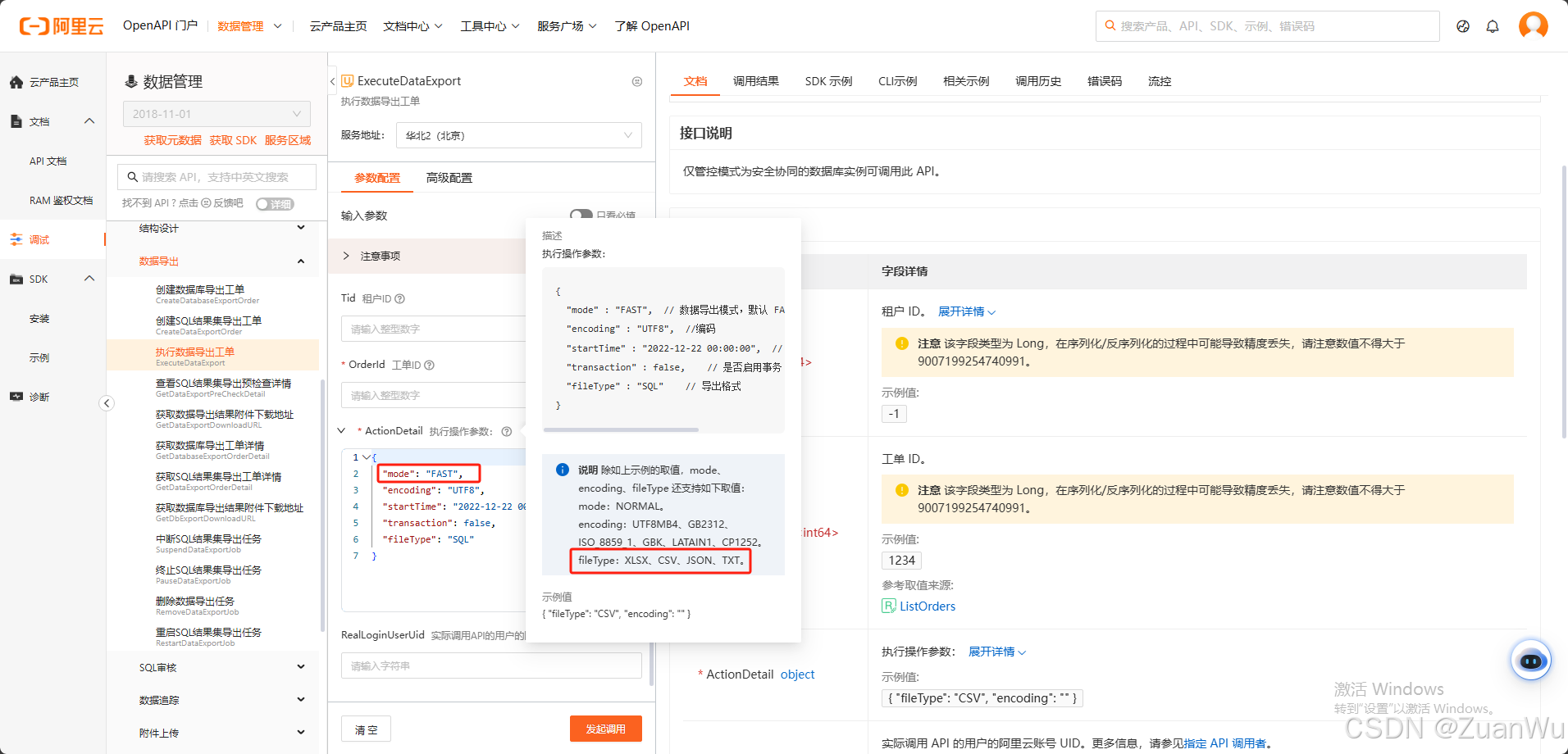Click the Aliyun logo

tap(62, 26)
